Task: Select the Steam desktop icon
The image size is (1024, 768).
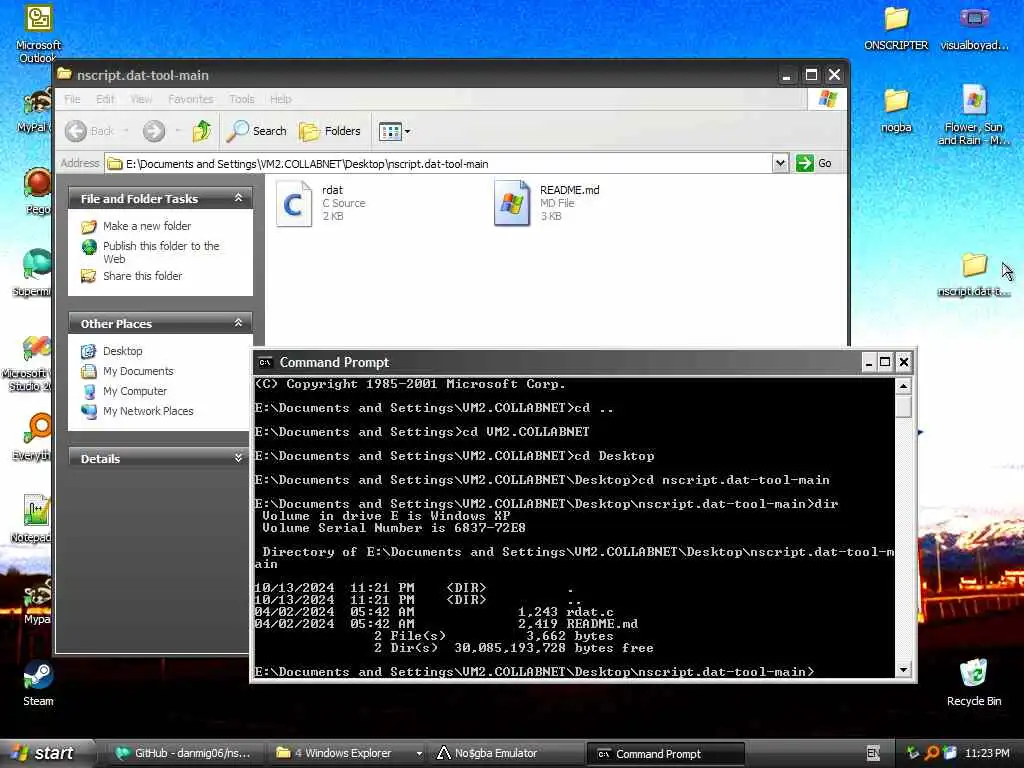Action: click(x=38, y=682)
